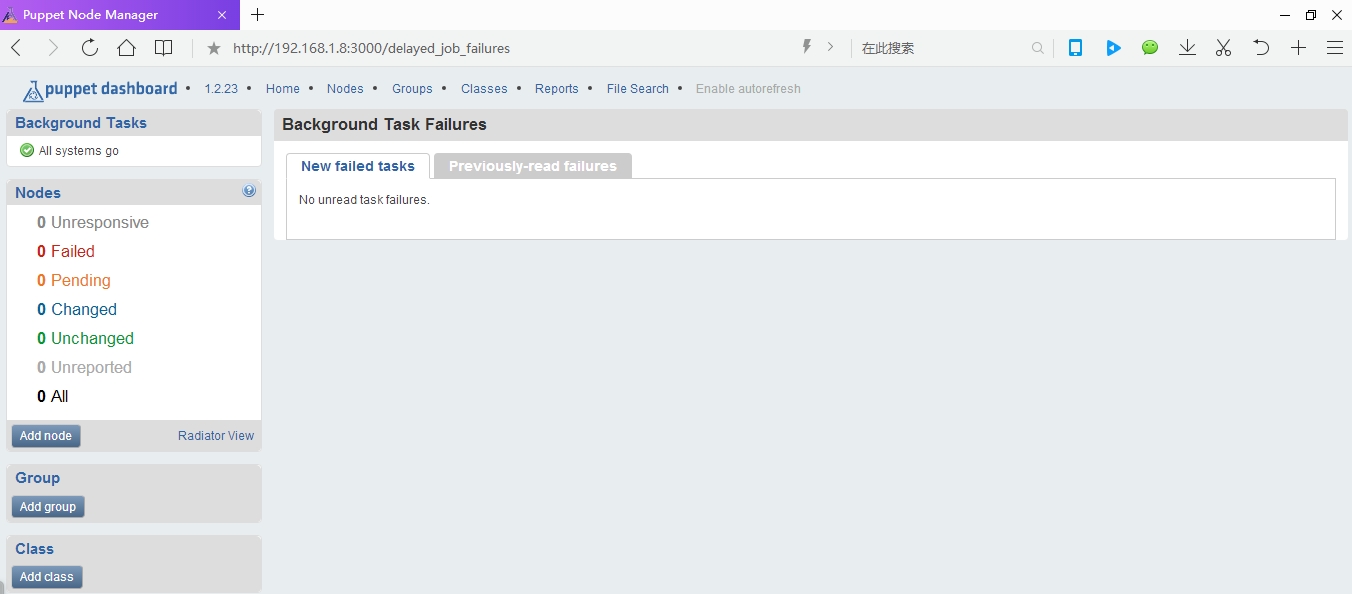Image resolution: width=1352 pixels, height=594 pixels.
Task: Open the Reports navigation link
Action: [x=557, y=89]
